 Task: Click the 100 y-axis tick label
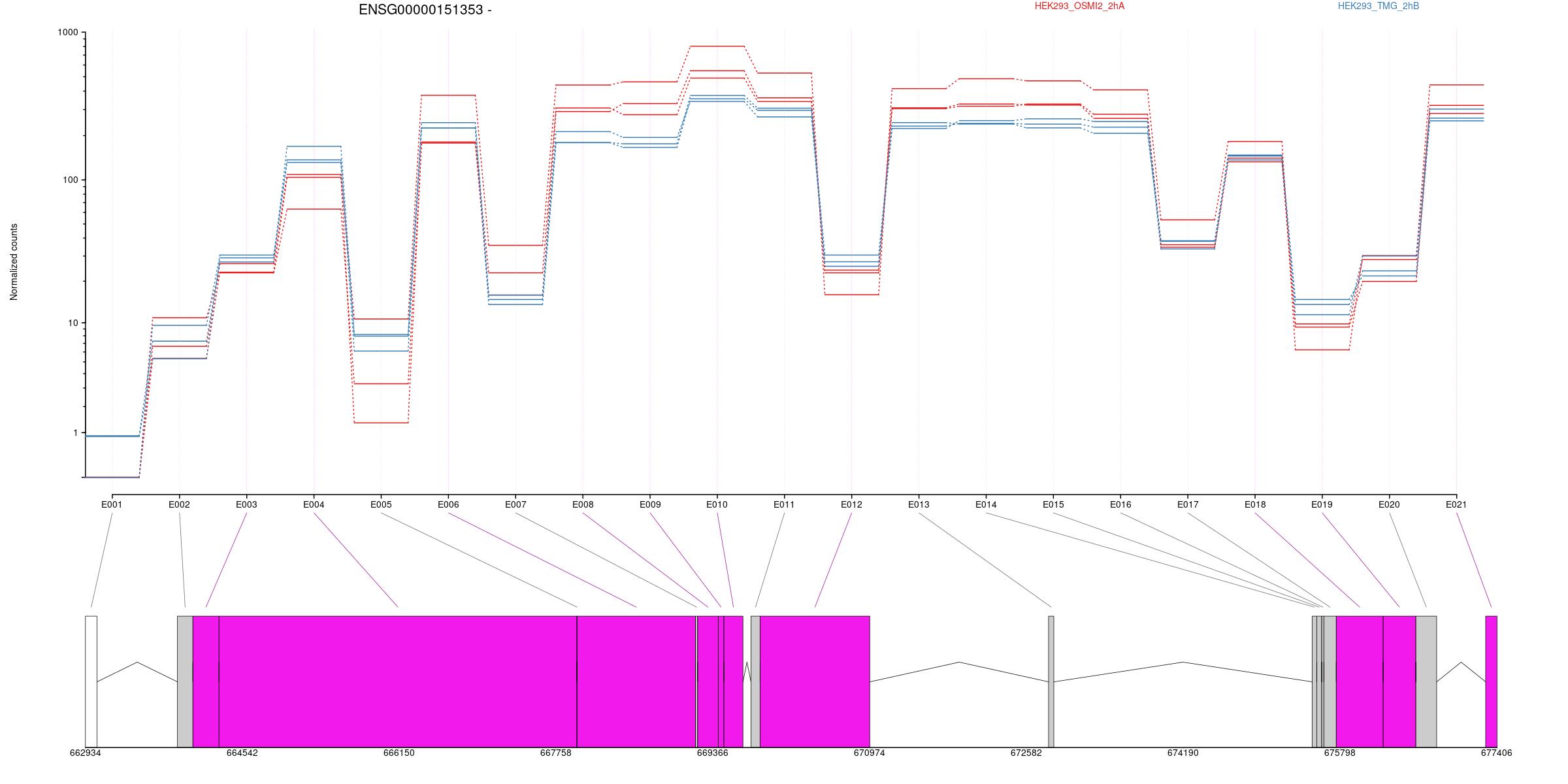pos(70,180)
